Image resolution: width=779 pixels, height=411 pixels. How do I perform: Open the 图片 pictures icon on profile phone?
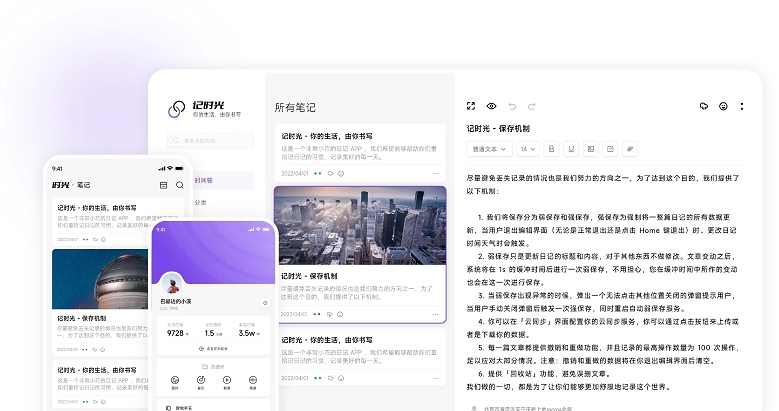click(175, 382)
